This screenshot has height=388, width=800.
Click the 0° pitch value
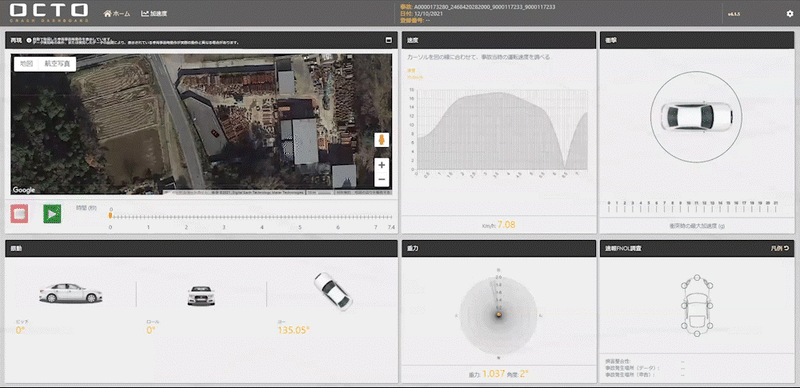pyautogui.click(x=20, y=330)
